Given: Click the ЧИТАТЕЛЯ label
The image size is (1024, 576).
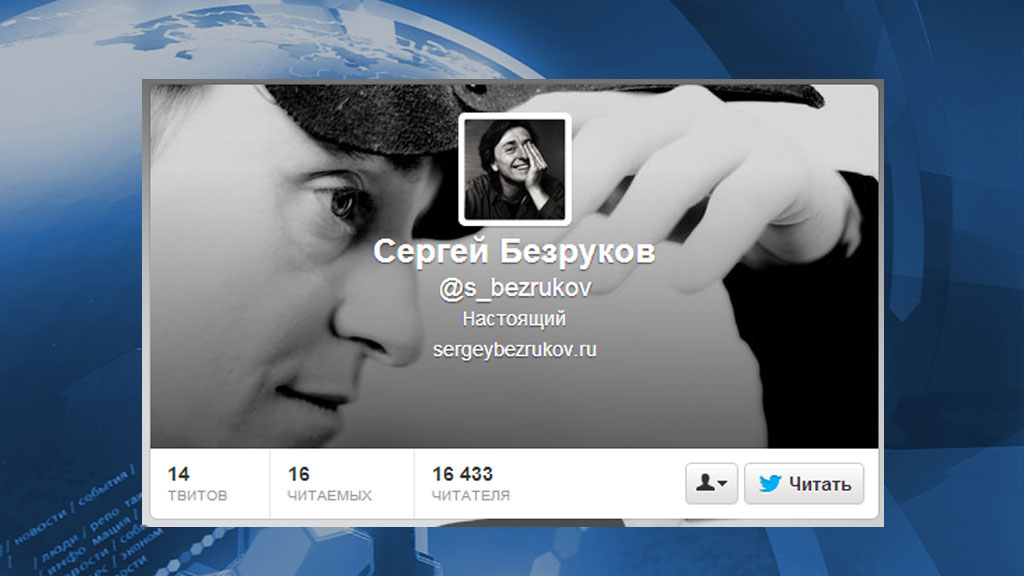Looking at the screenshot, I should coord(471,496).
